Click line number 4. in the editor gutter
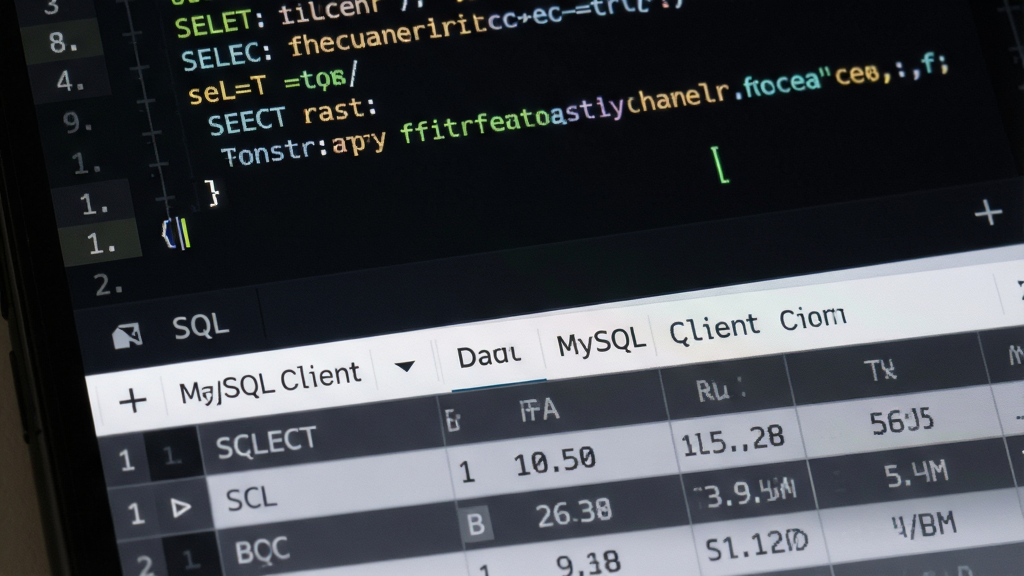Image resolution: width=1024 pixels, height=576 pixels. (x=71, y=82)
